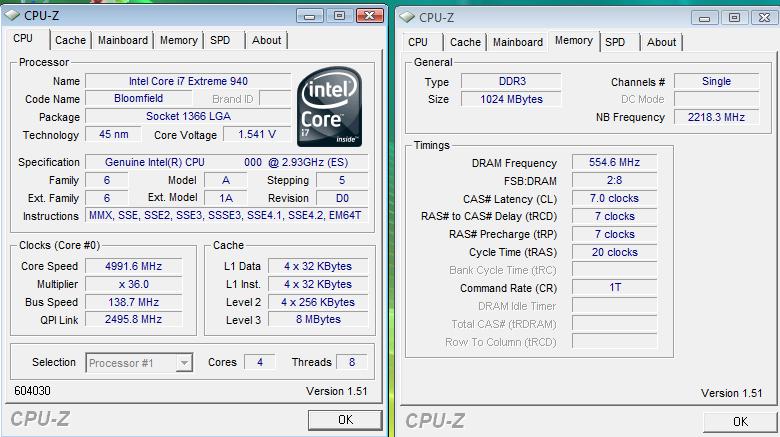
Task: Click the memory Size value '1024 MBytes'
Action: click(511, 99)
